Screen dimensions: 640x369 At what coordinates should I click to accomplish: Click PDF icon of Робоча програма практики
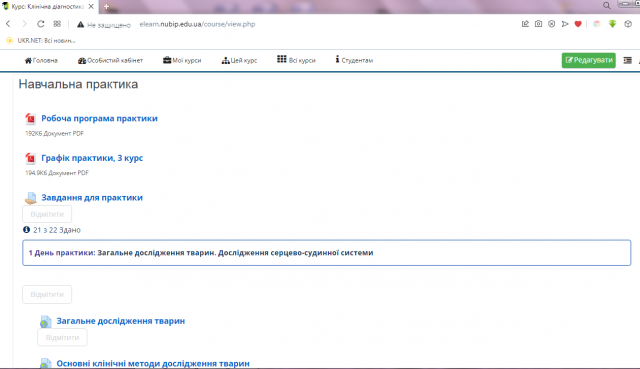pyautogui.click(x=31, y=119)
